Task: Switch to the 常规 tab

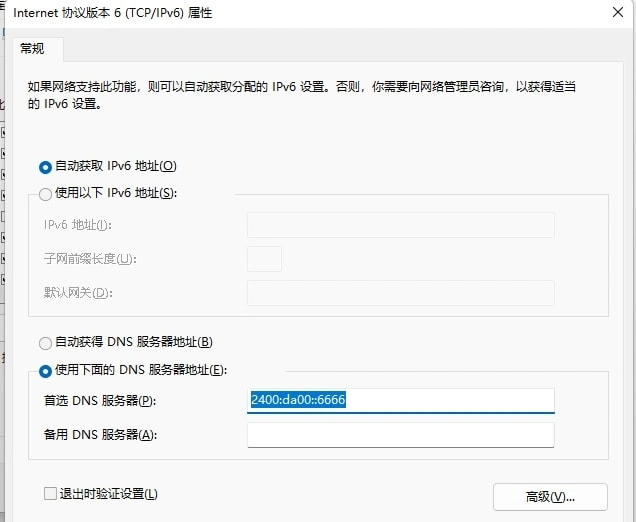Action: click(x=34, y=48)
